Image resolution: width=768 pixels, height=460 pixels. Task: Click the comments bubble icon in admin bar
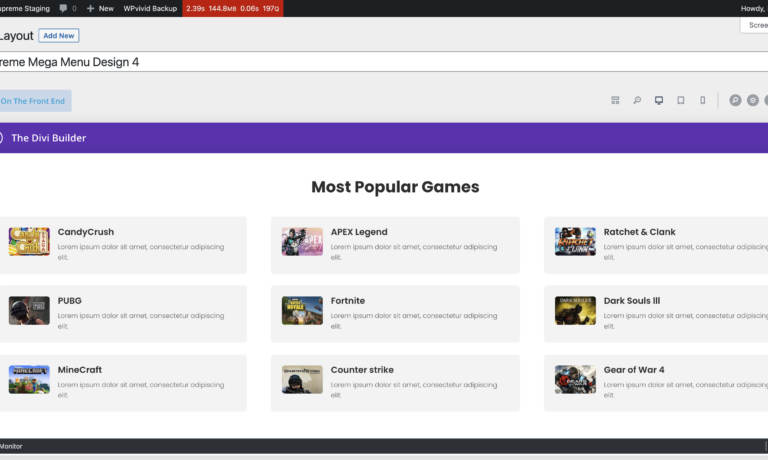[x=66, y=8]
